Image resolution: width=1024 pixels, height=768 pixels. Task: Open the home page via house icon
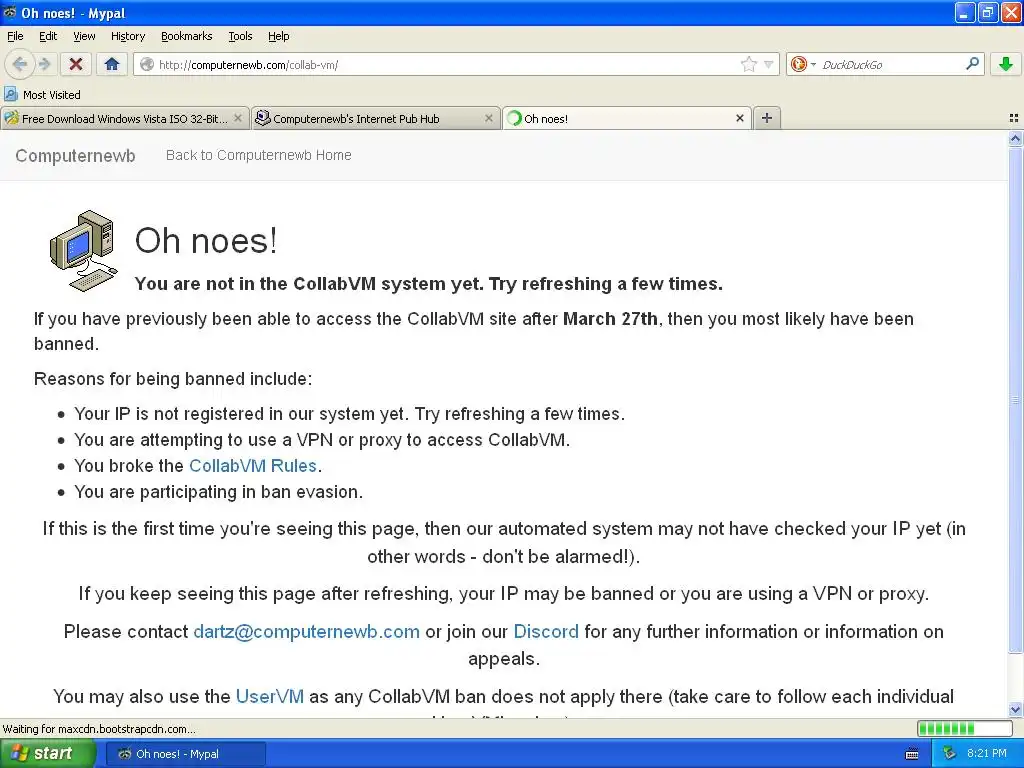112,64
